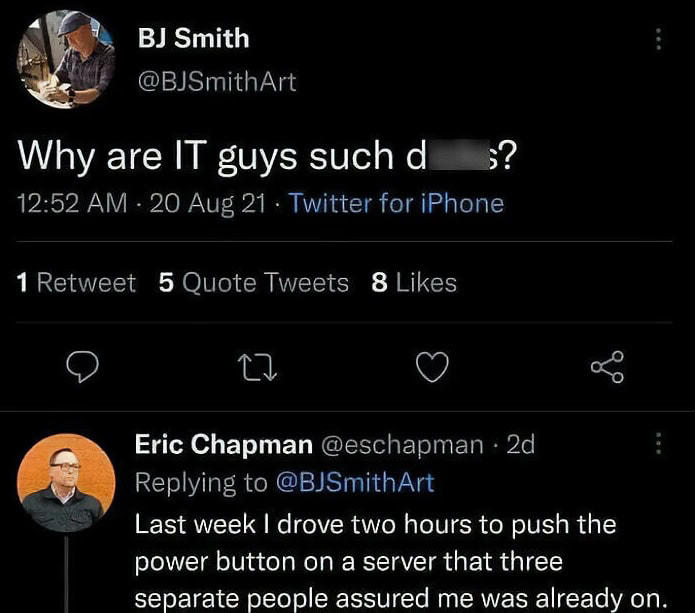Click the BJ Smith display name
The height and width of the screenshot is (613, 695).
click(194, 39)
